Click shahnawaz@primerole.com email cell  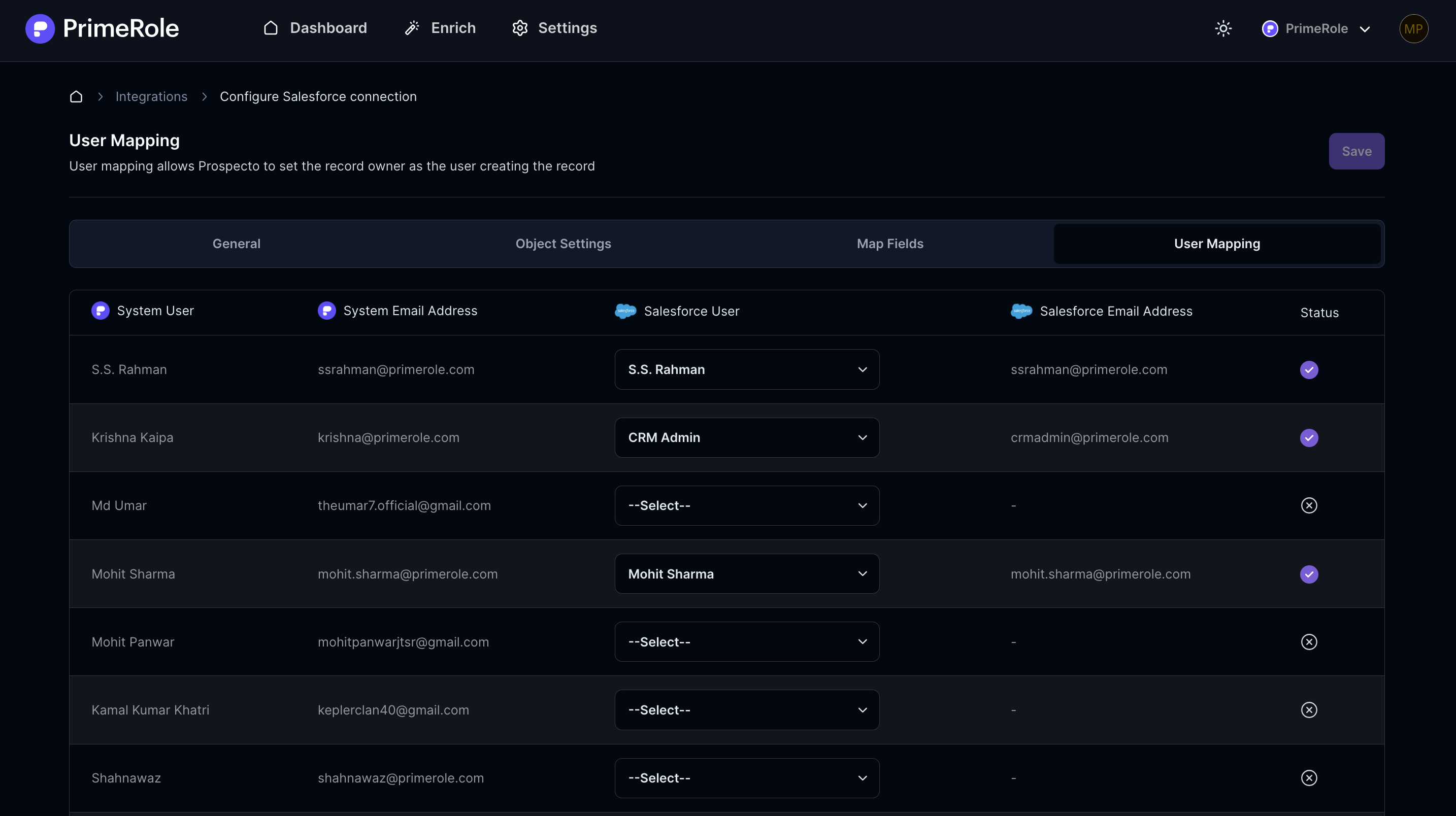(x=401, y=778)
